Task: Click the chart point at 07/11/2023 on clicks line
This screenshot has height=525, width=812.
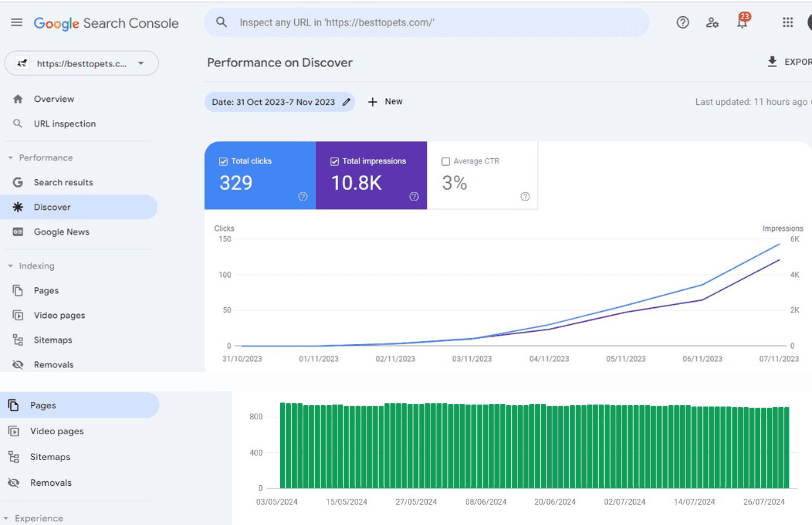Action: [x=779, y=244]
